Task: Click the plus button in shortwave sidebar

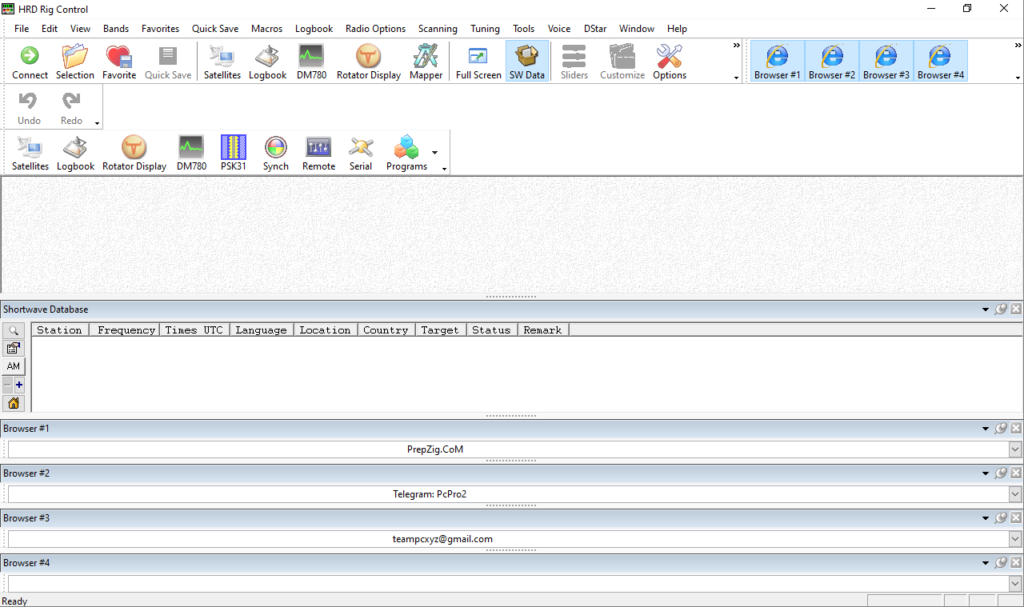Action: pyautogui.click(x=19, y=385)
